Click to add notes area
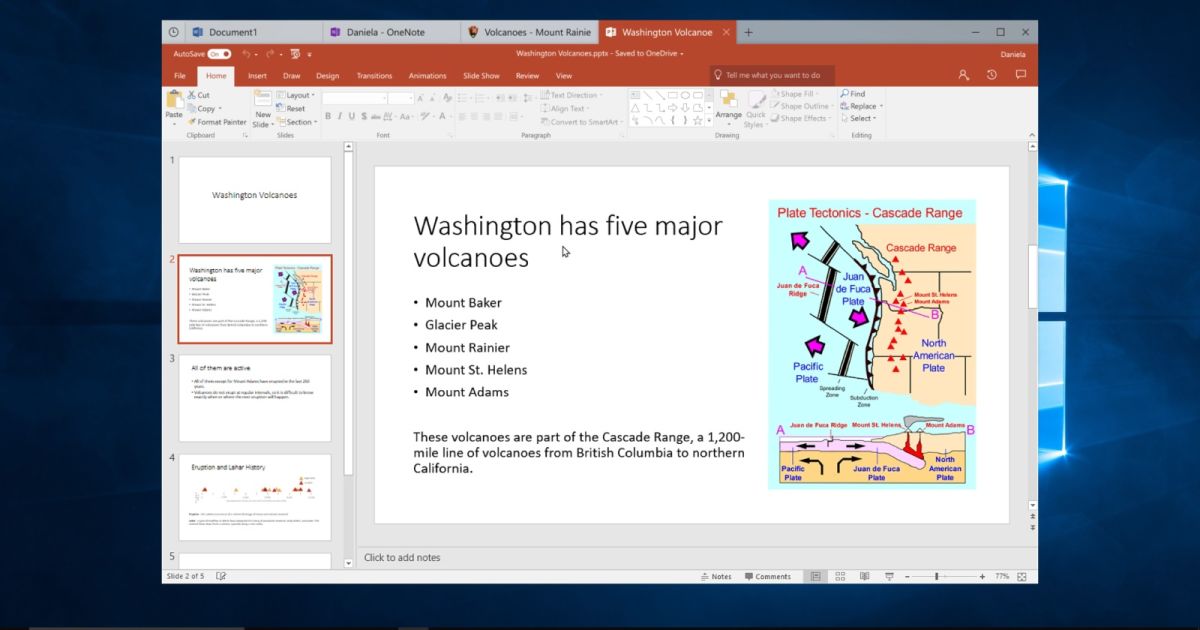This screenshot has width=1200, height=630. (x=697, y=558)
